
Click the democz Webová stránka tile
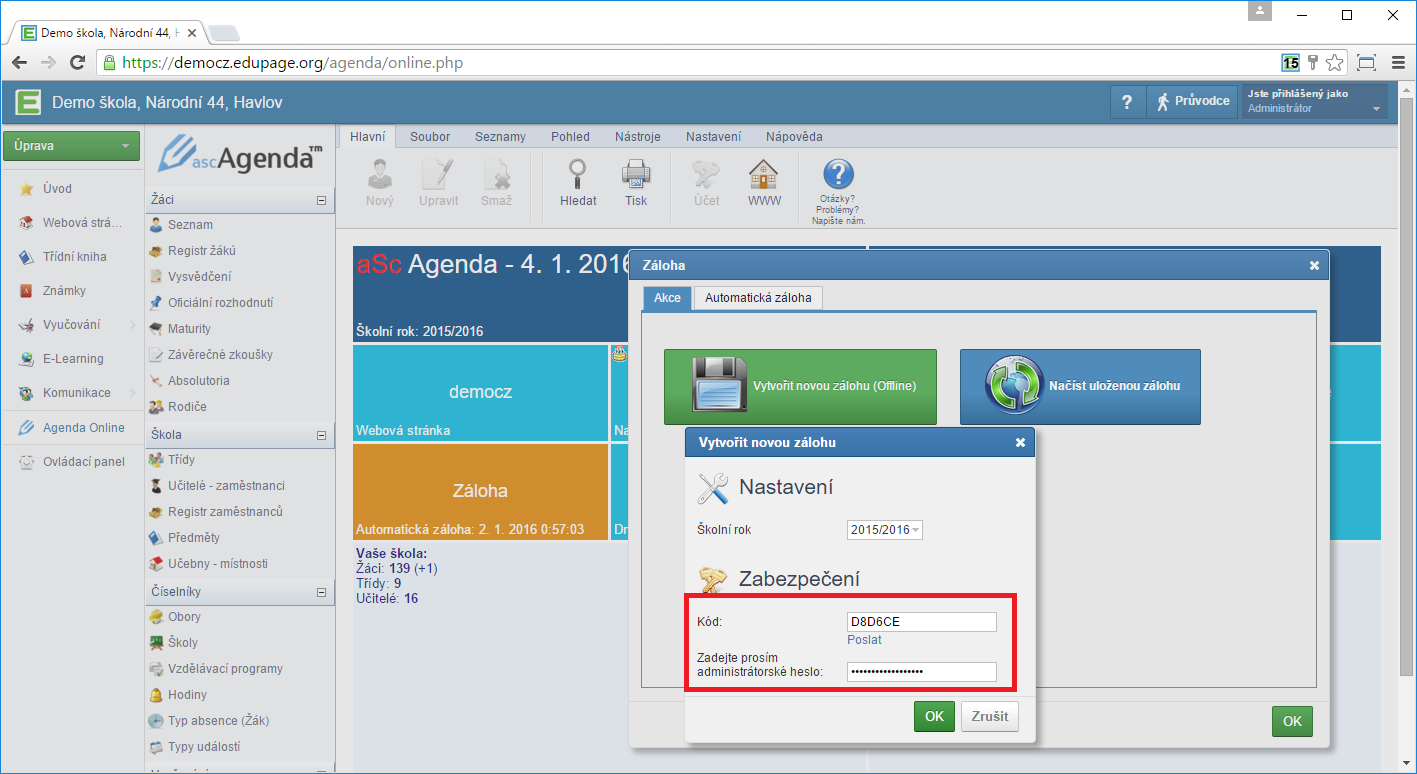point(480,393)
